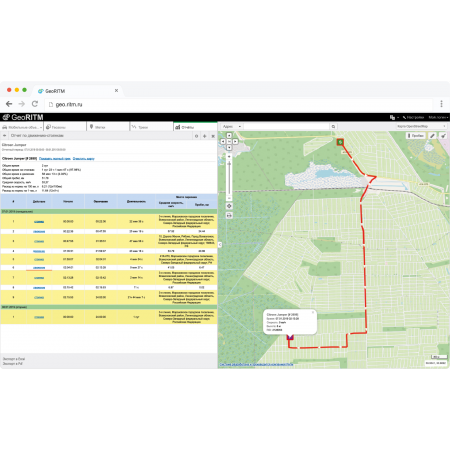Image resolution: width=450 pixels, height=450 pixels.
Task: Click the map zoom slider handle
Action: coord(229,164)
